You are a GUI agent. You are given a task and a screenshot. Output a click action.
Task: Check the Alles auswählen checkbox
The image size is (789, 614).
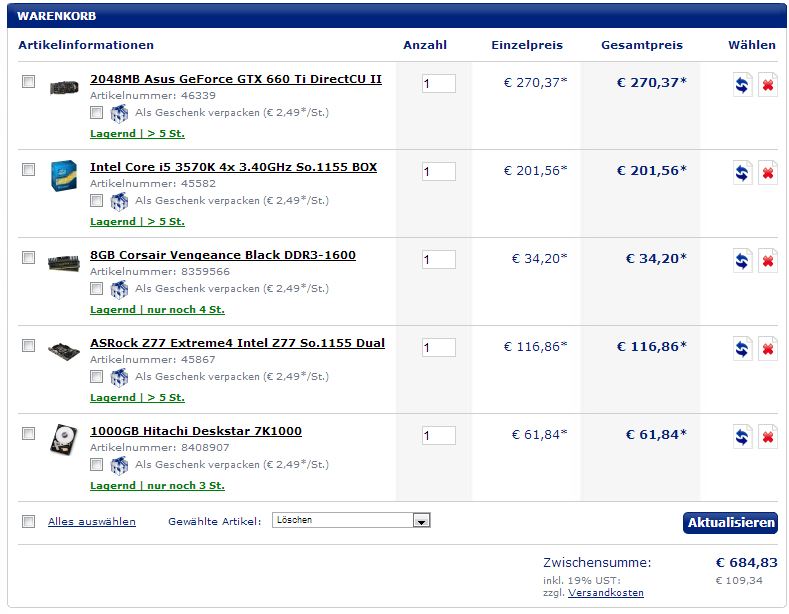click(29, 521)
